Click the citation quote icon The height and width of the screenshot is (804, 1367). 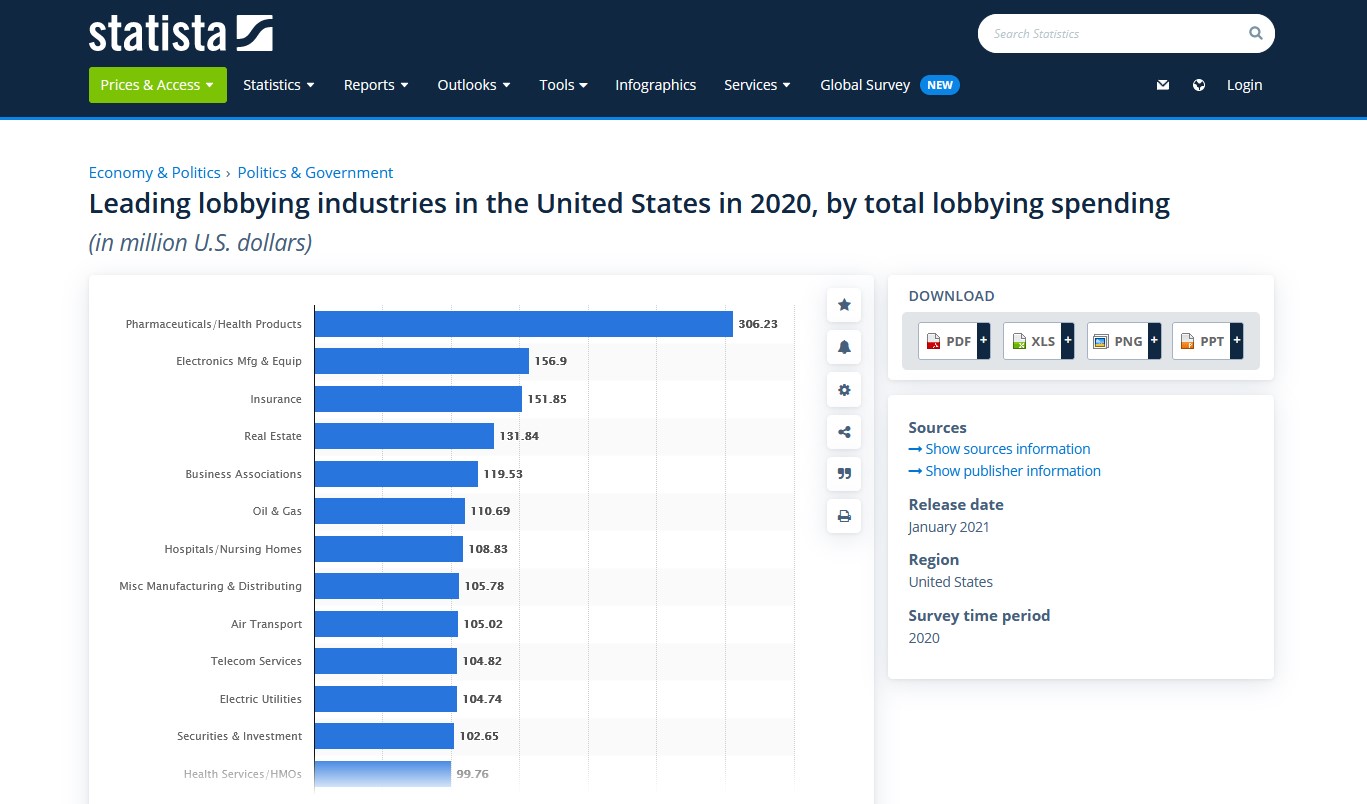[x=844, y=474]
